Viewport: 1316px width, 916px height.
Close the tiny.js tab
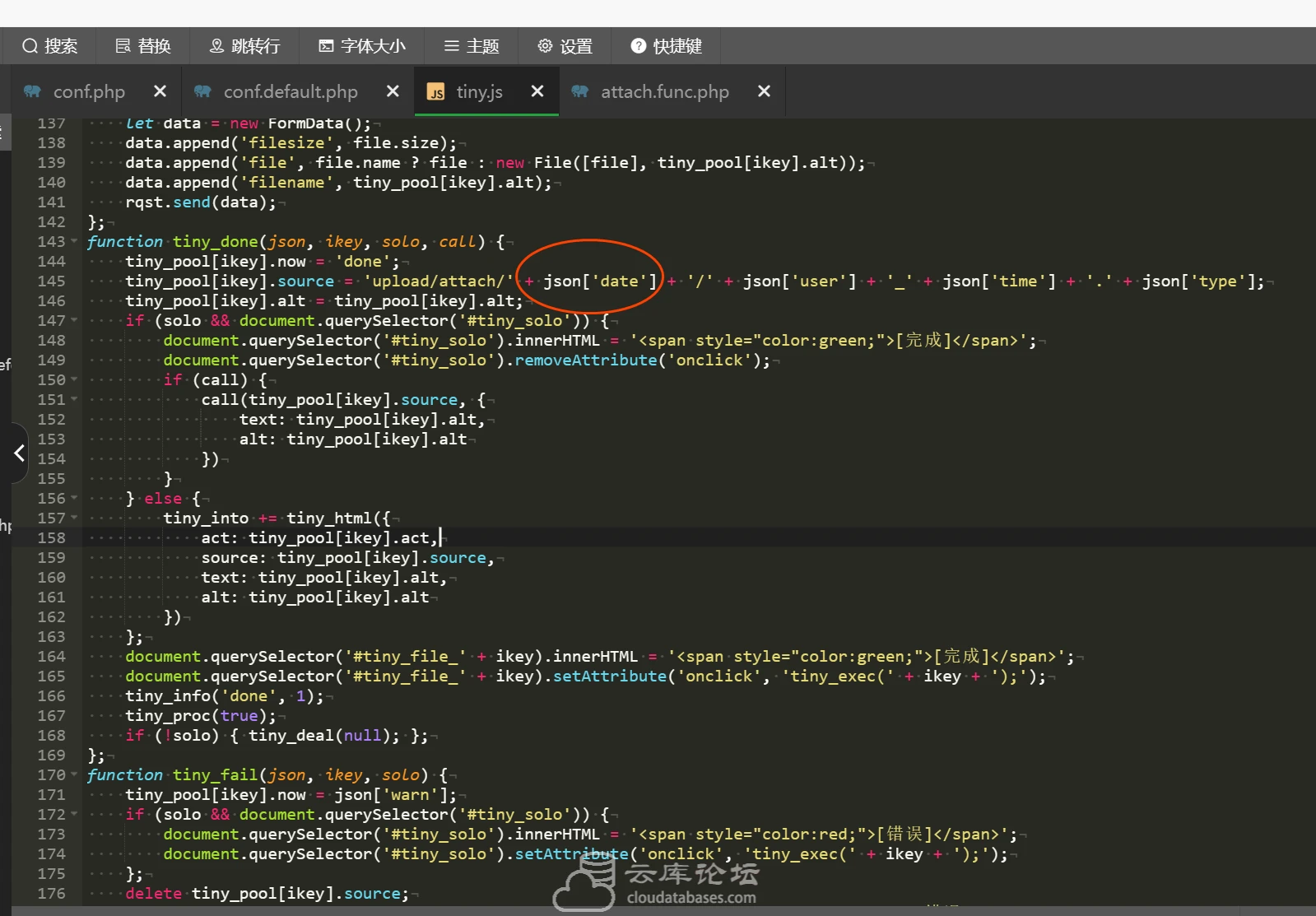point(537,91)
